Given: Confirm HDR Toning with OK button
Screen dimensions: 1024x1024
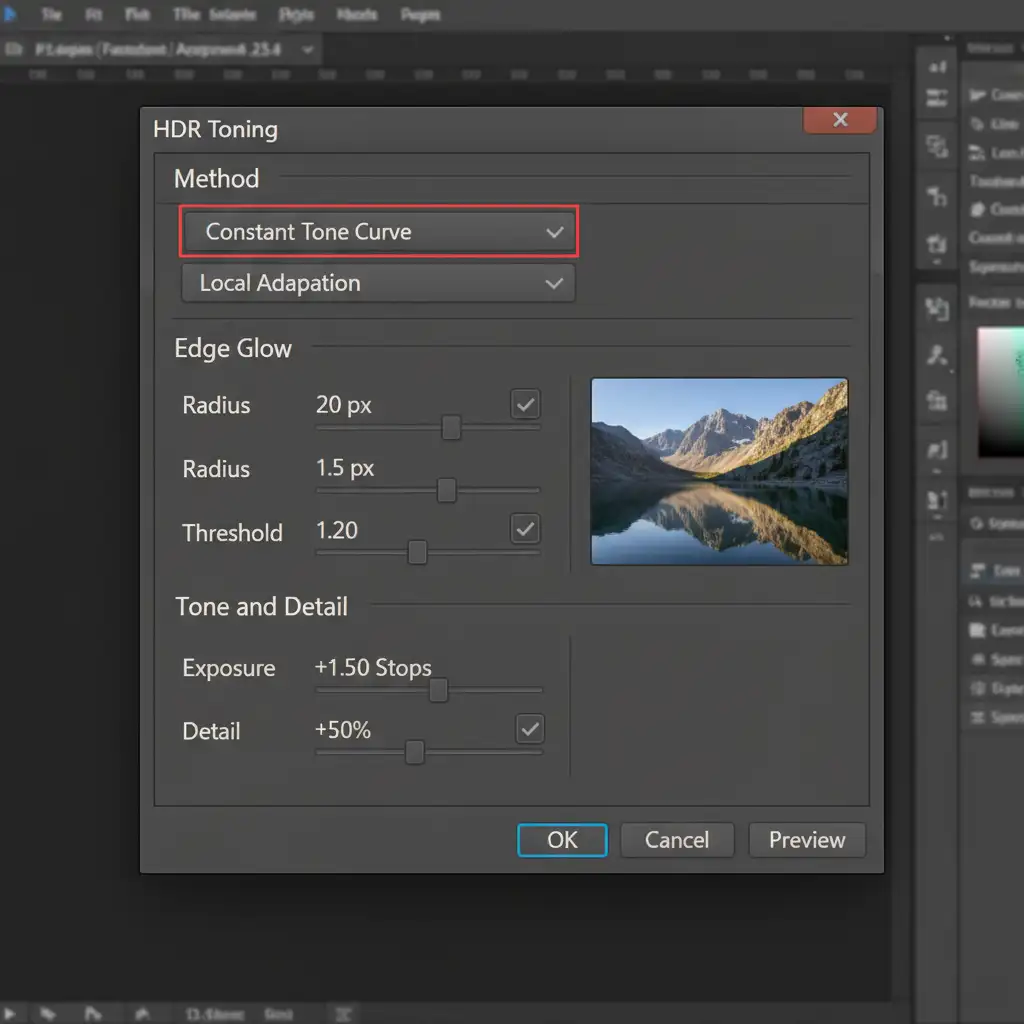Looking at the screenshot, I should [562, 840].
